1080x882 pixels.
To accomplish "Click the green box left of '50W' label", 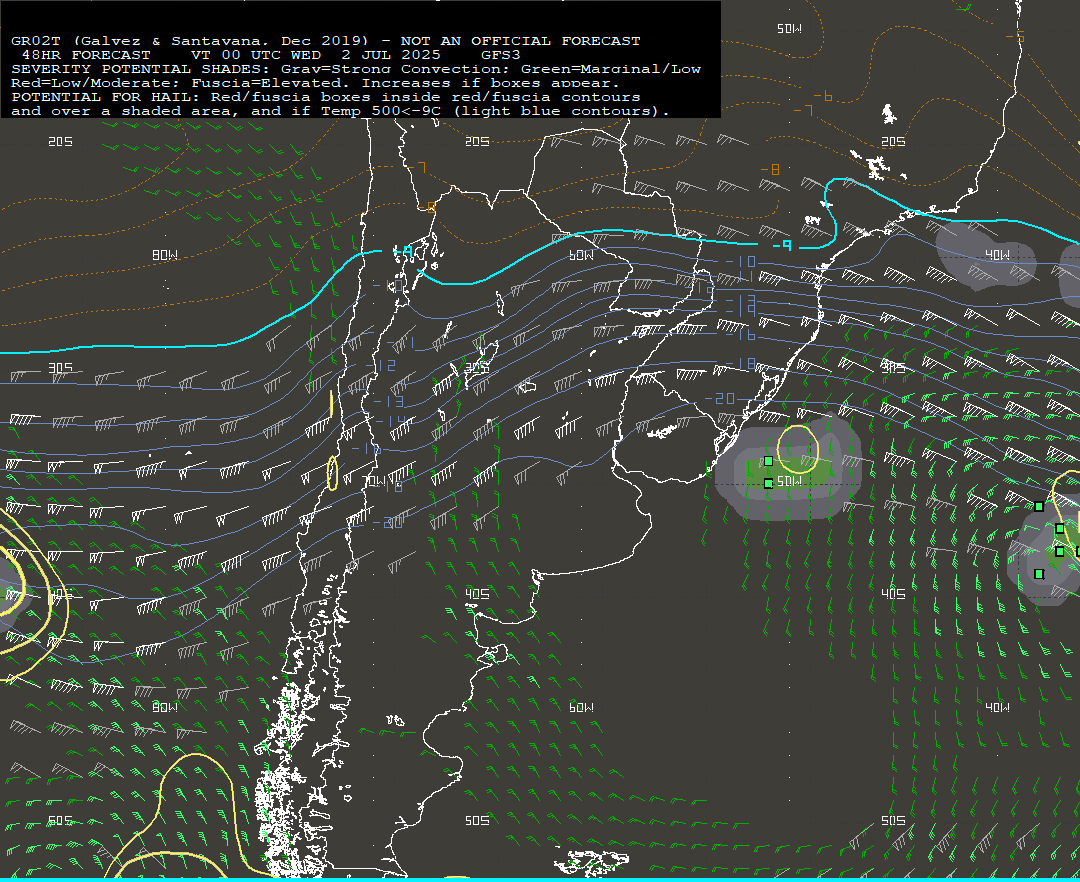I will (769, 484).
